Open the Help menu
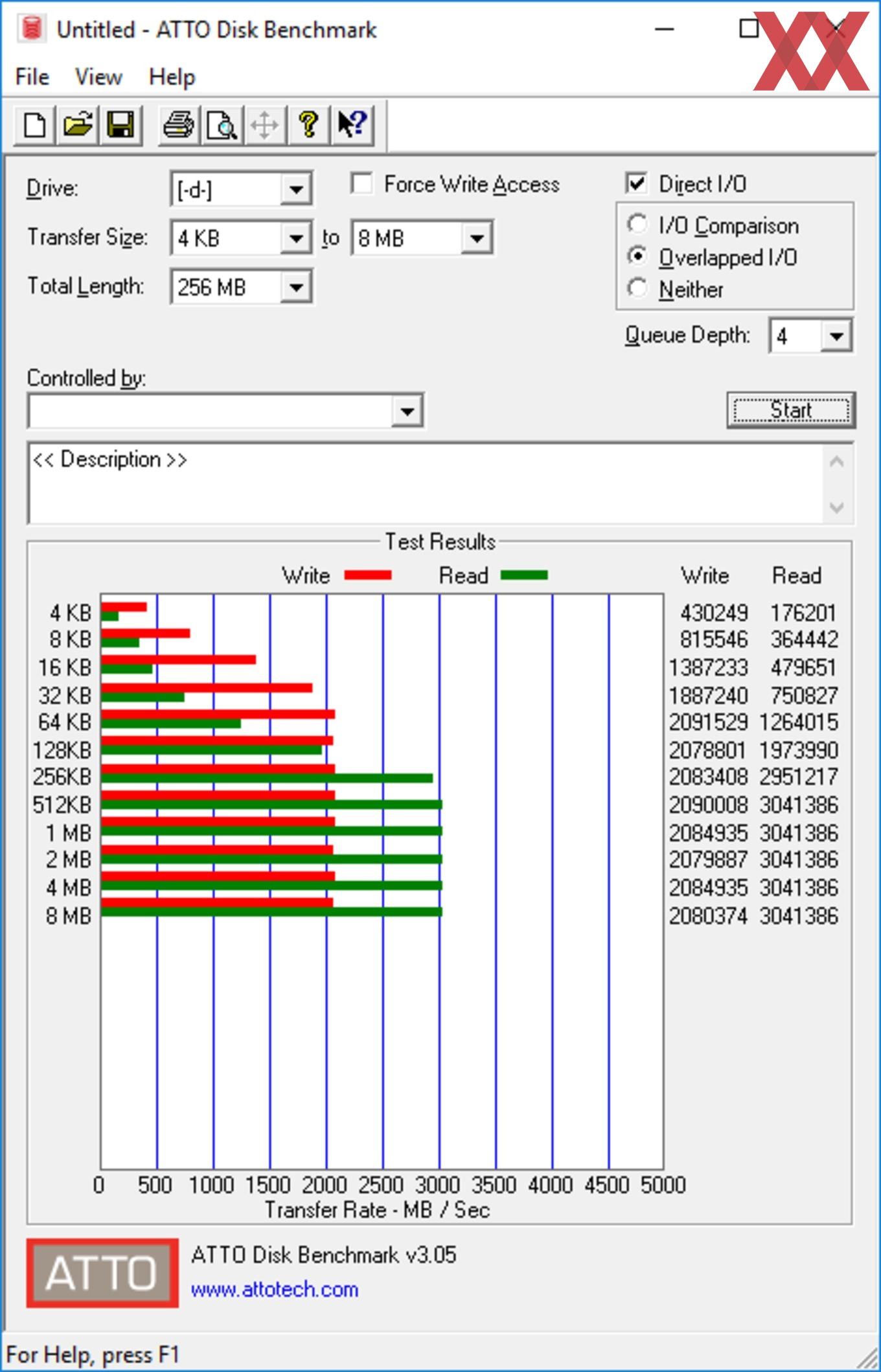Viewport: 881px width, 1372px height. [x=172, y=77]
